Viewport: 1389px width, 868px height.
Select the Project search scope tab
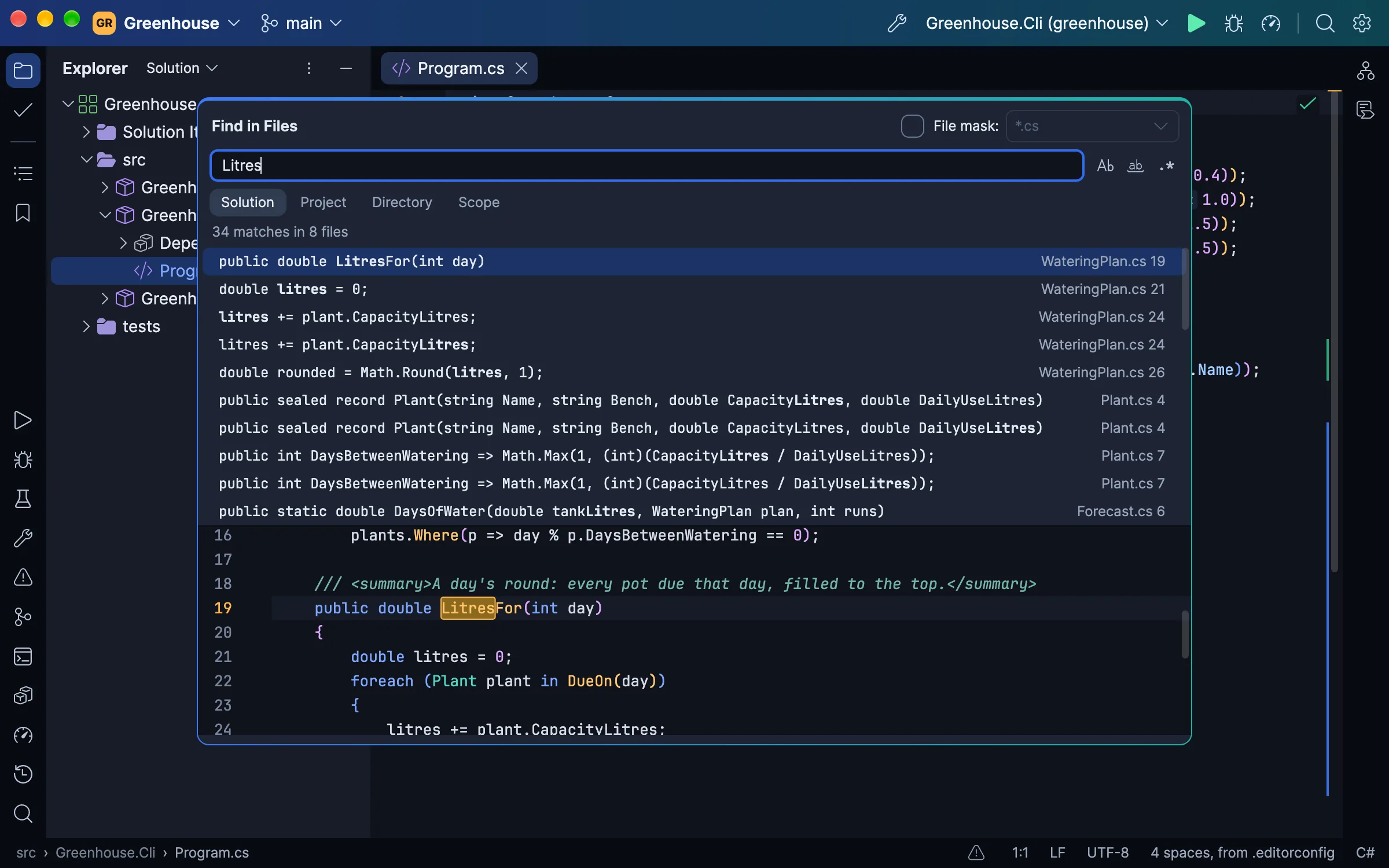coord(323,203)
